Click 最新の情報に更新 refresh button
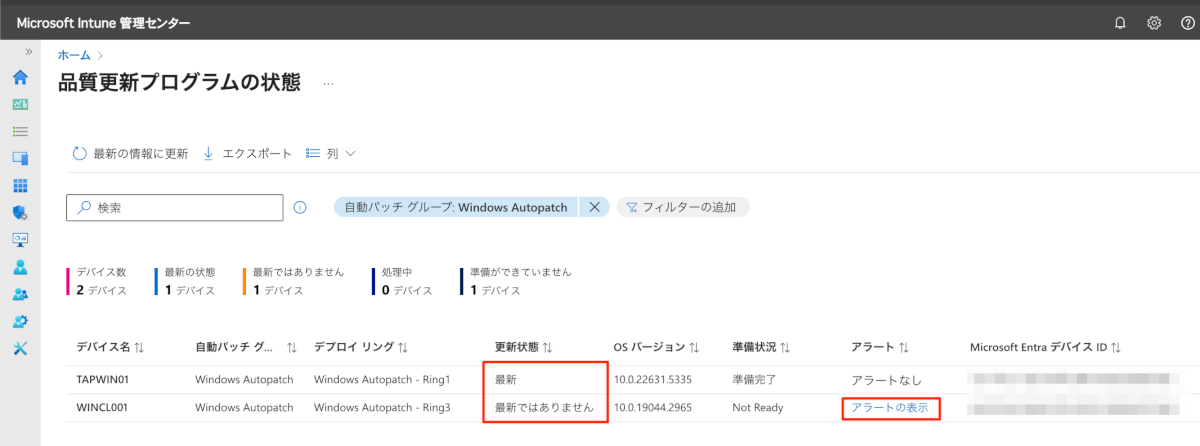Screen dimensions: 1200x446 130,153
